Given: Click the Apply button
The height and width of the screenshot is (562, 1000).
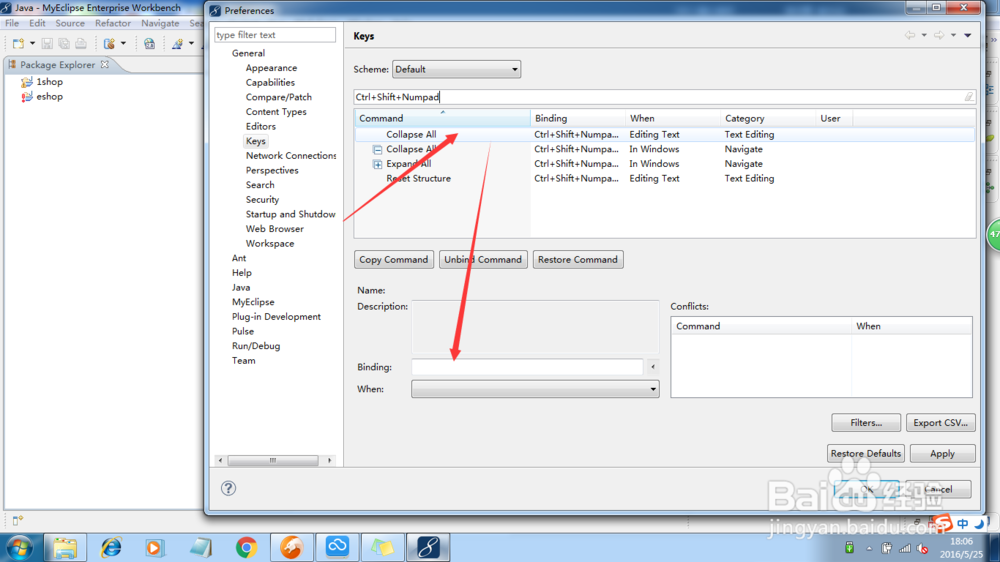Looking at the screenshot, I should pyautogui.click(x=942, y=454).
